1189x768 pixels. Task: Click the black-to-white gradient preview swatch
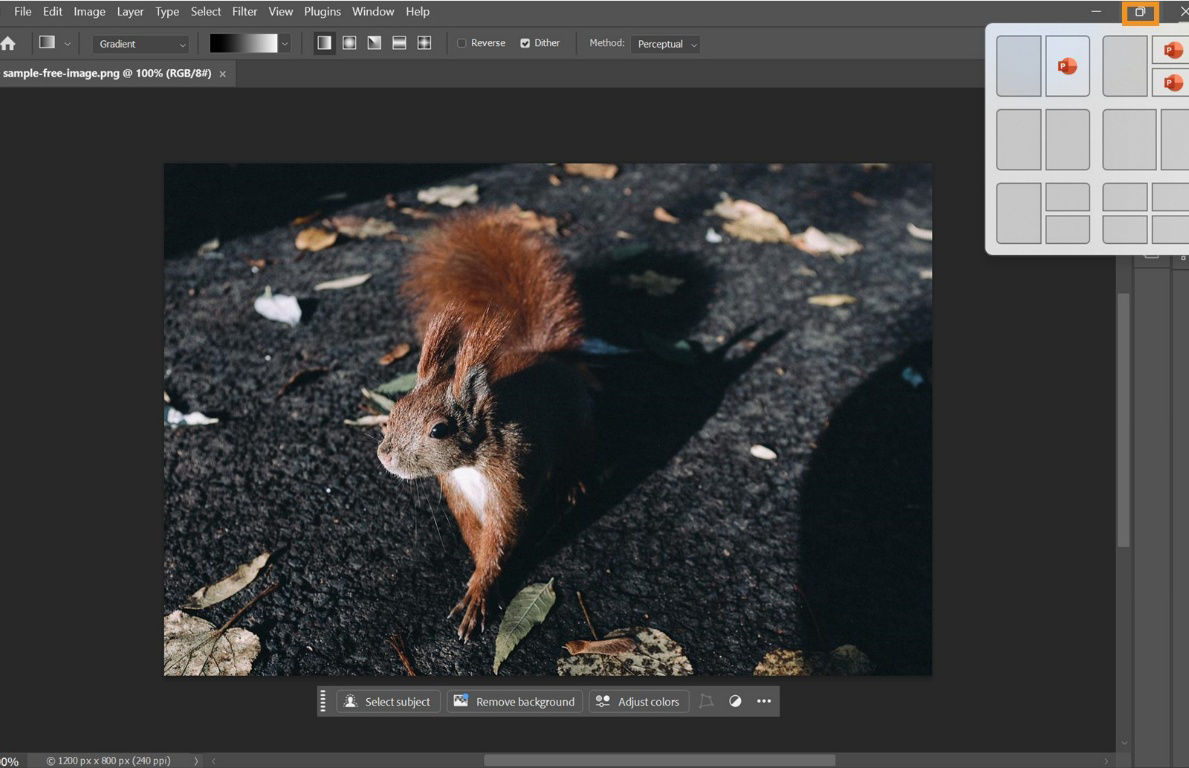pyautogui.click(x=245, y=43)
